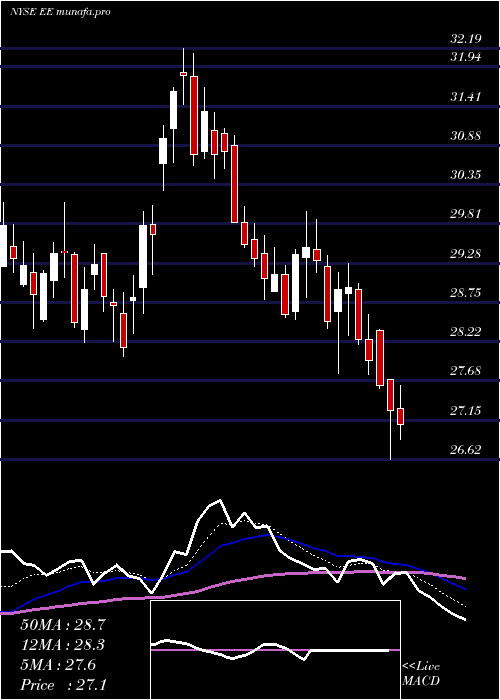Click the 31.94 price level label
The image size is (500, 700).
(466, 57)
